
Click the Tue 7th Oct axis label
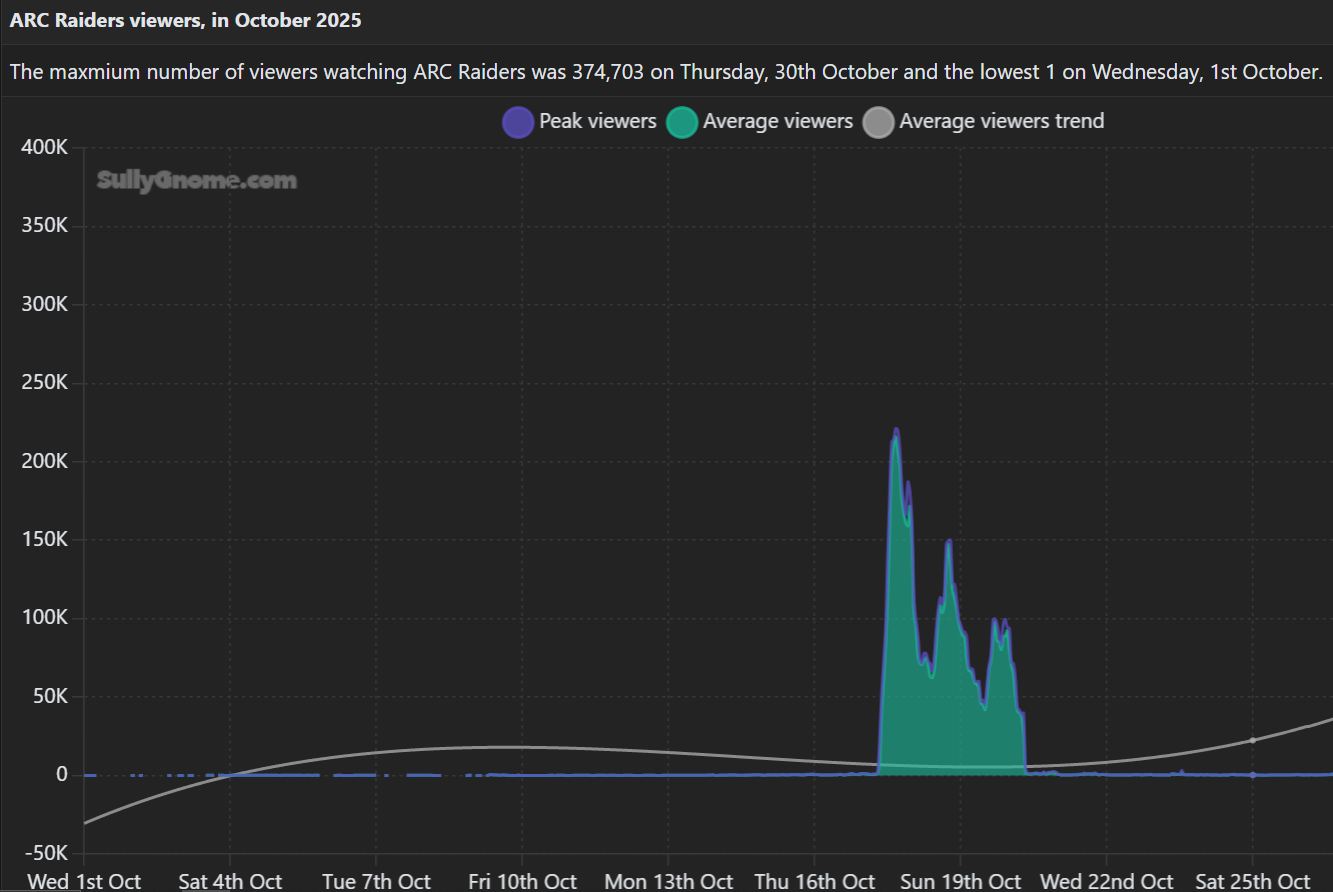pos(376,881)
